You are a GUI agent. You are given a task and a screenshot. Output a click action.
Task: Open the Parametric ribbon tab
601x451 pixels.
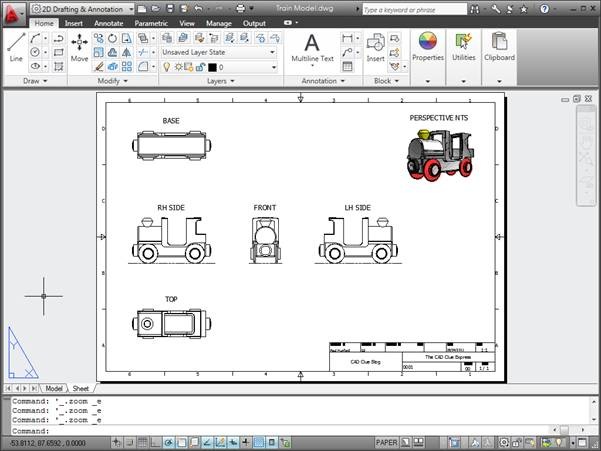coord(151,23)
